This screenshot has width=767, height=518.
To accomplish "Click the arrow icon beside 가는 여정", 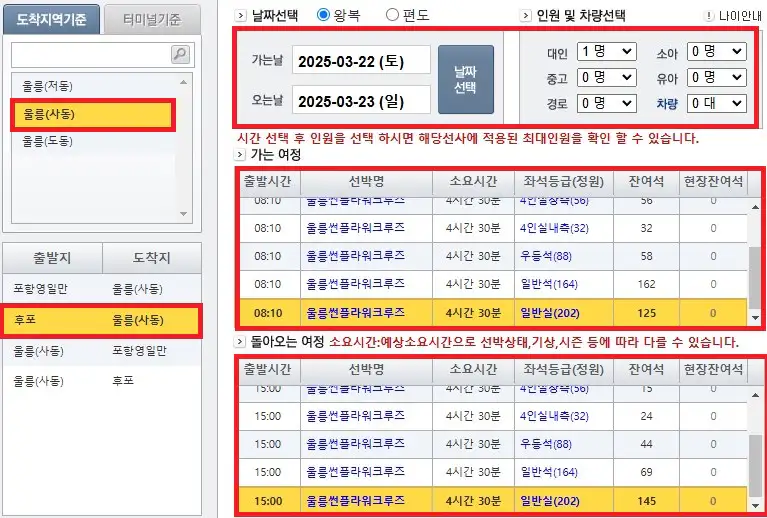I will [x=240, y=155].
